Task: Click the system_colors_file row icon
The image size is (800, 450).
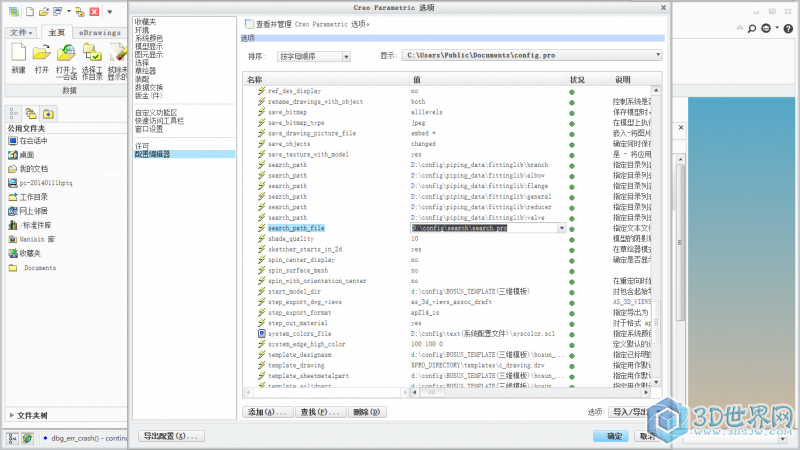Action: click(x=262, y=333)
